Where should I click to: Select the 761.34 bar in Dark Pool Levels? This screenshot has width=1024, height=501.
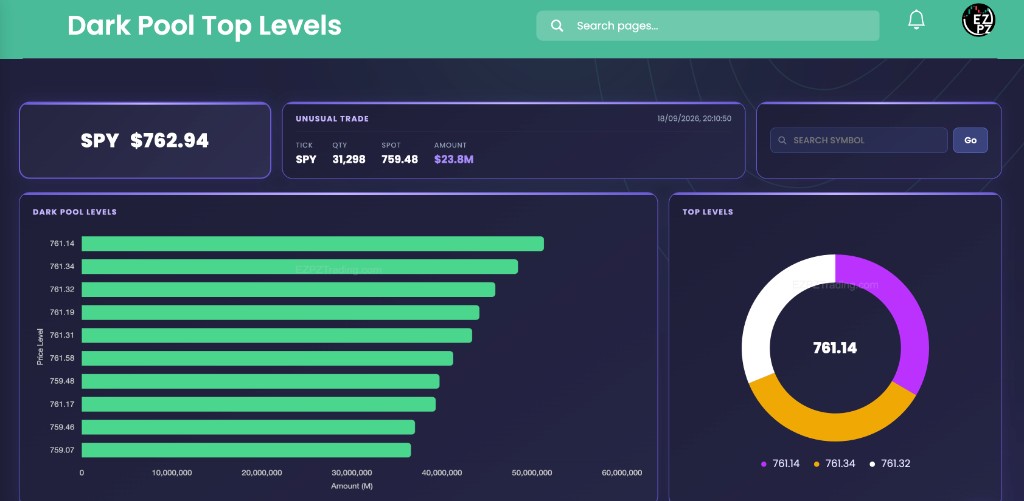click(299, 267)
